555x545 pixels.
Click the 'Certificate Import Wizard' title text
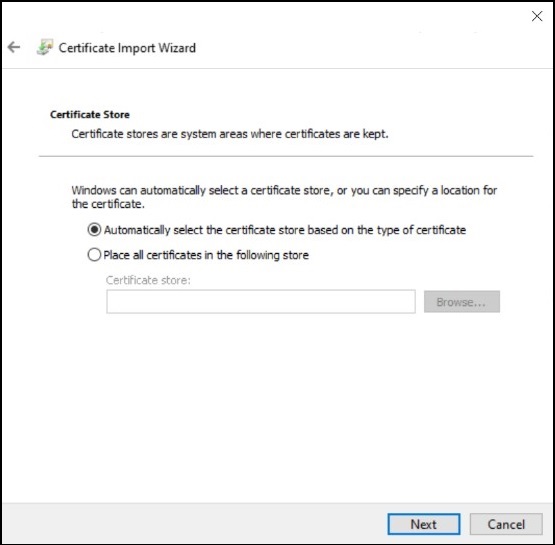click(x=127, y=48)
